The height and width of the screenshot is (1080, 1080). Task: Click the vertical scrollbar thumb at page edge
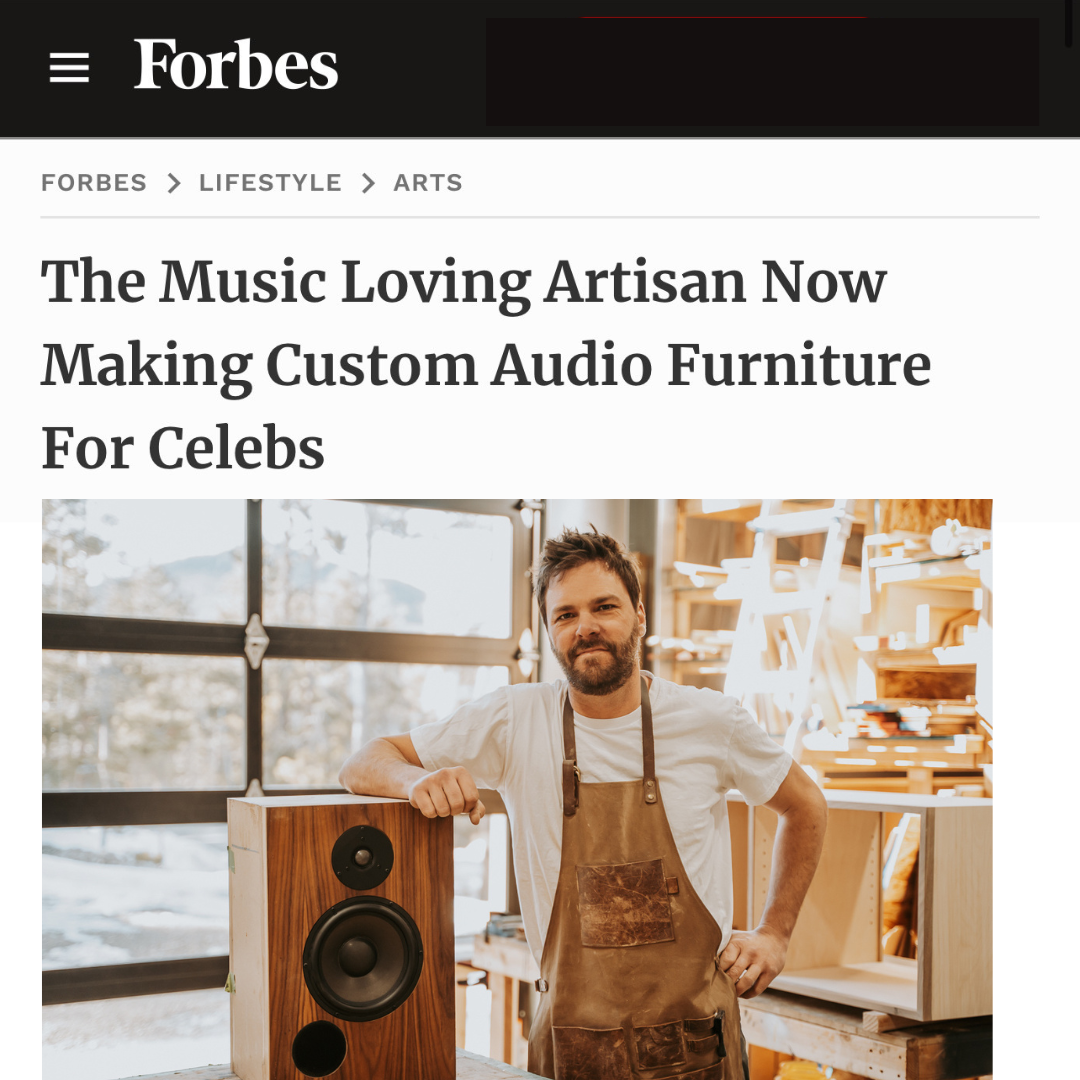click(1070, 23)
